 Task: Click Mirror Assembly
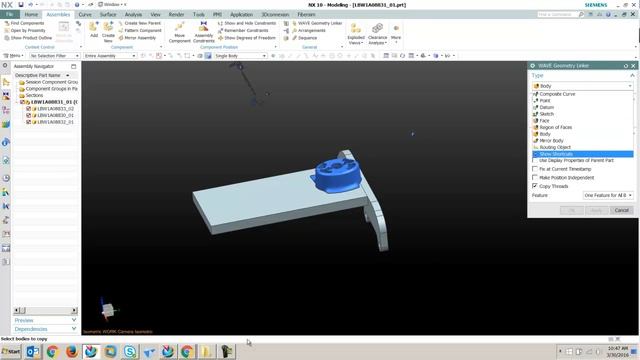[x=137, y=38]
